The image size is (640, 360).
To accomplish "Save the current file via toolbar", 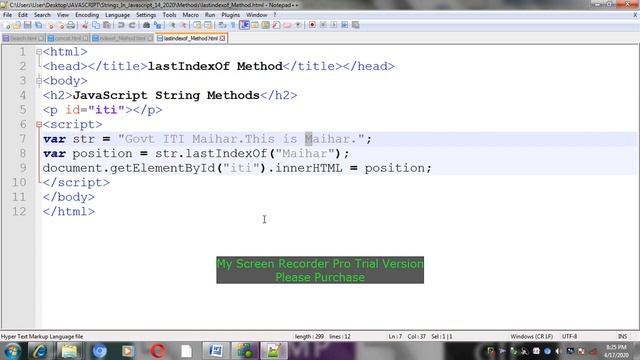I will tap(27, 25).
